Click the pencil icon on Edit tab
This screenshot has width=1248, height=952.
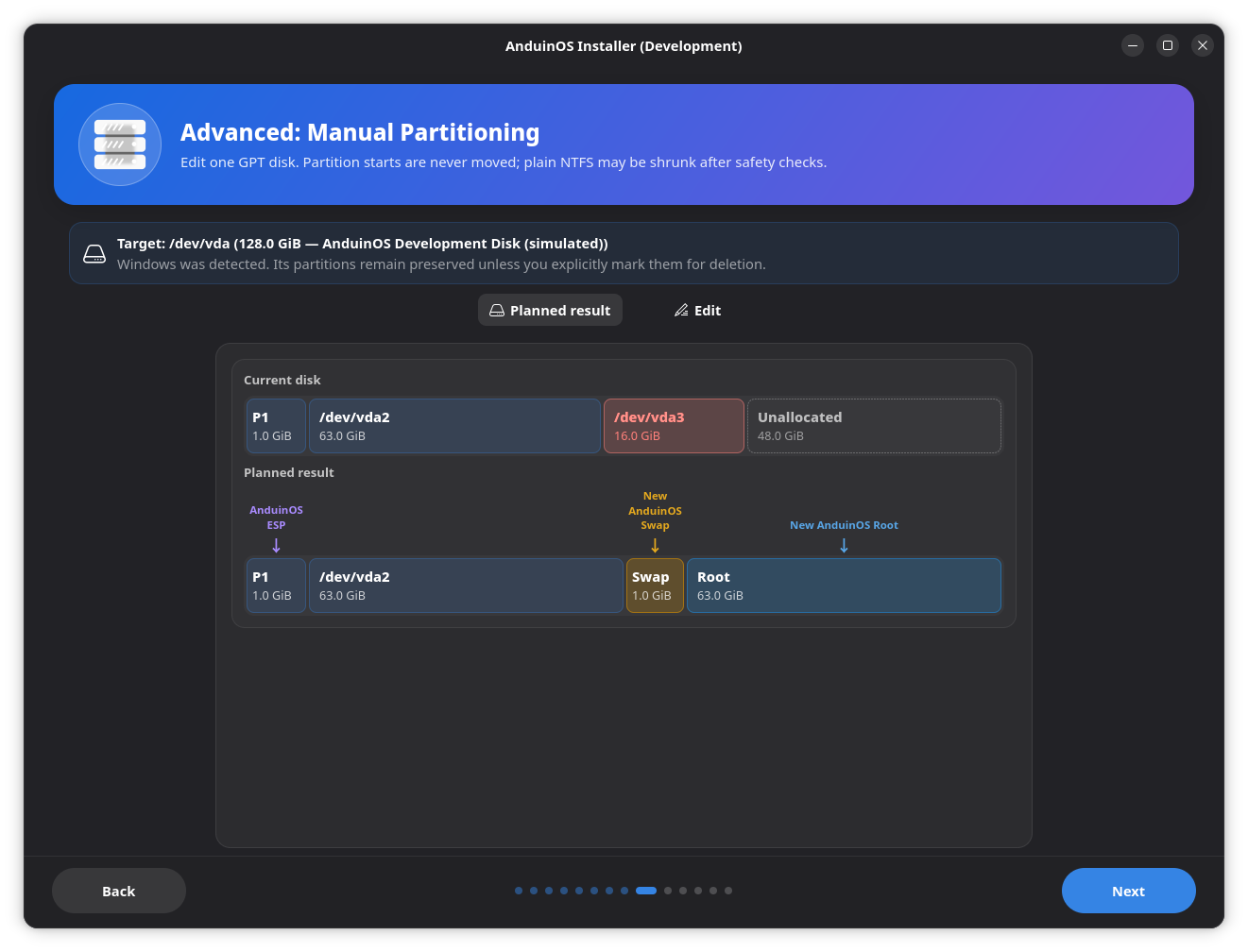pyautogui.click(x=681, y=311)
